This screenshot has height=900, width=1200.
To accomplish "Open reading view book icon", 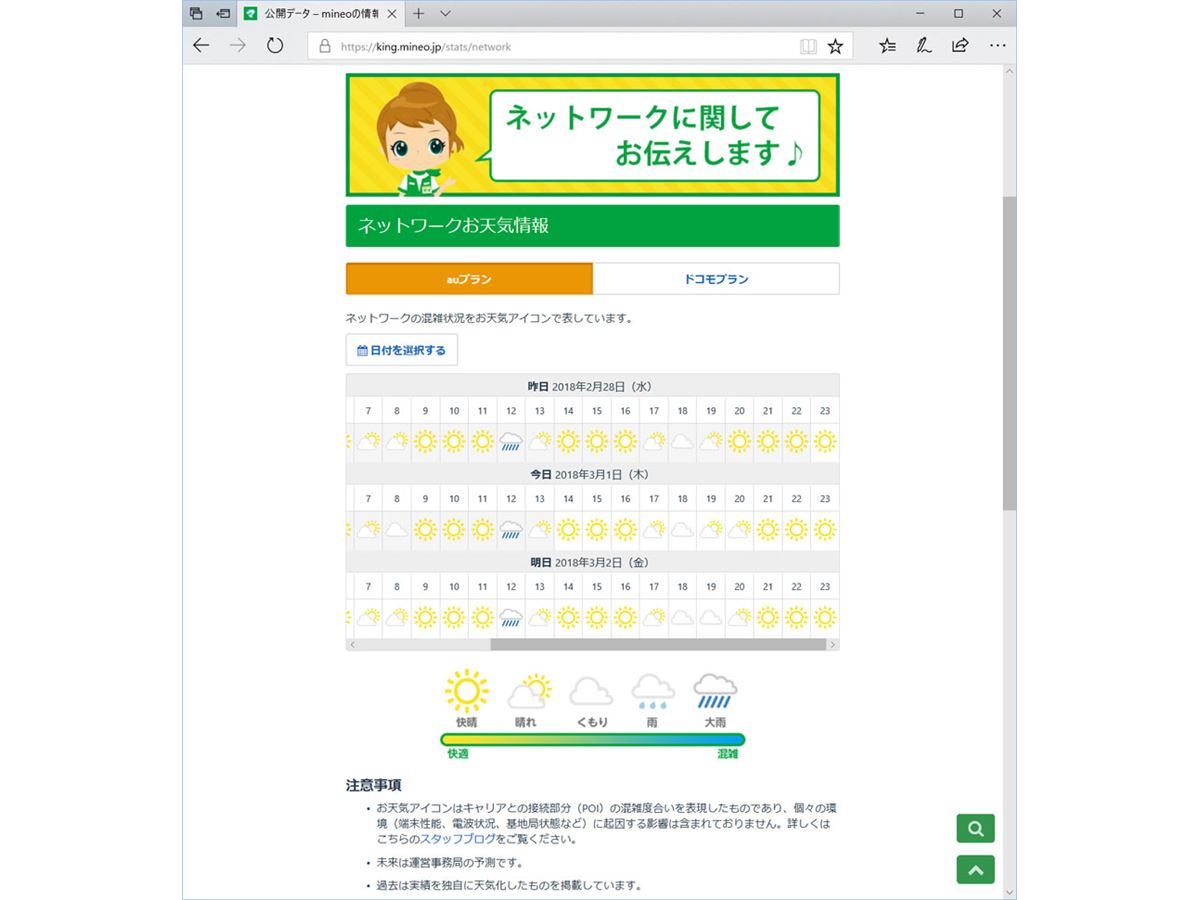I will pos(808,46).
